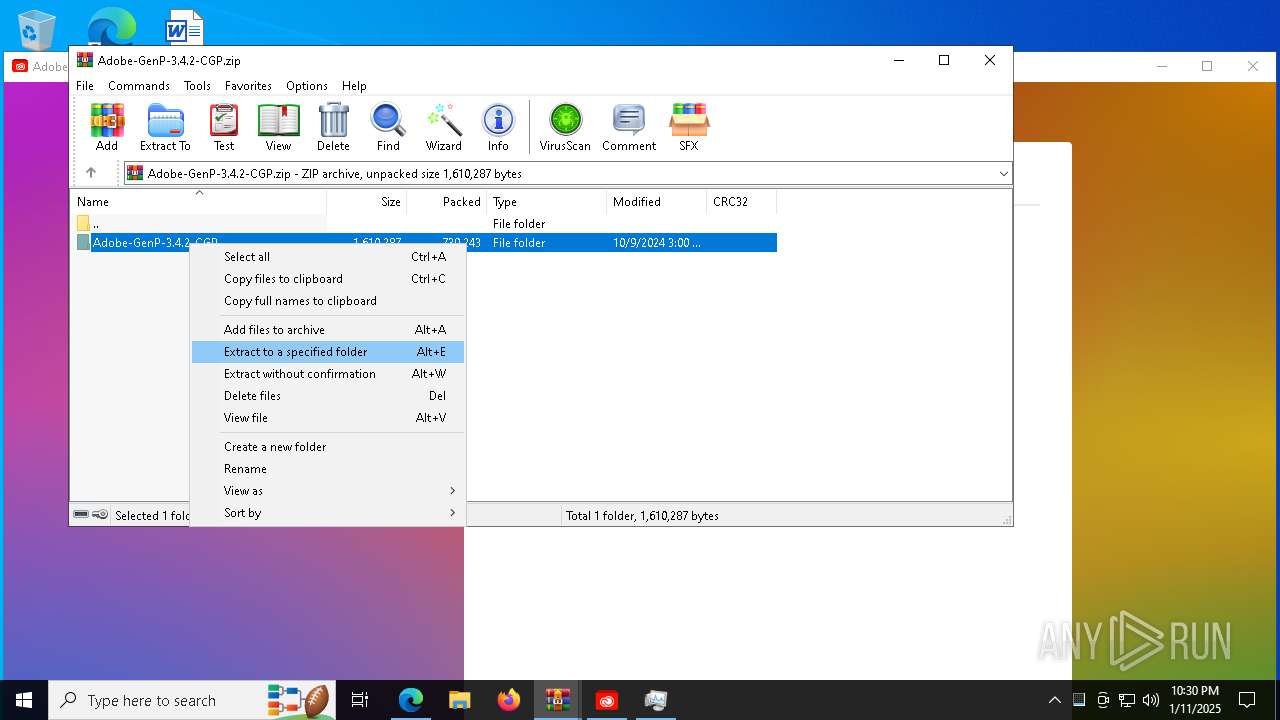Expand the archive path dropdown

(1003, 173)
